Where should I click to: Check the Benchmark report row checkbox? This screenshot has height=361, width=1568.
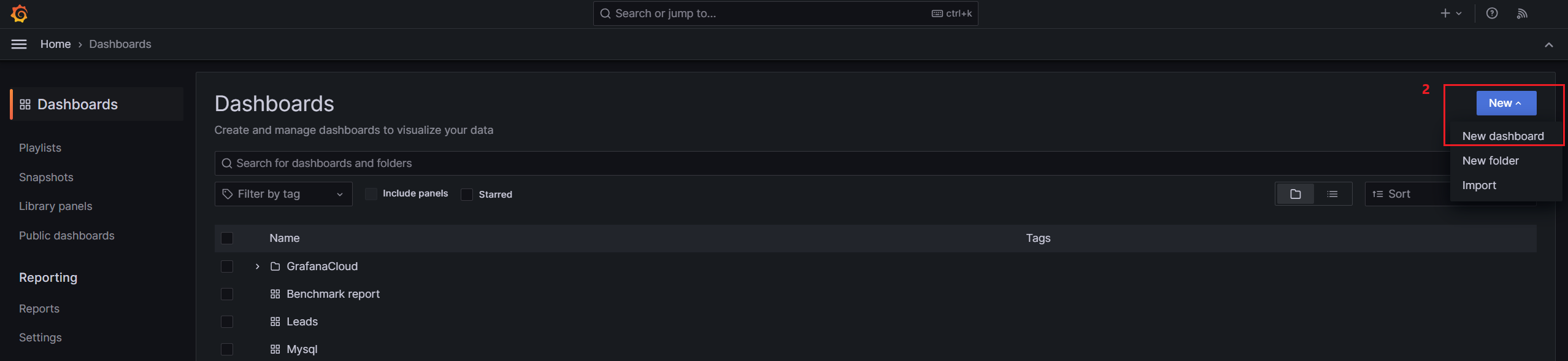coord(227,294)
